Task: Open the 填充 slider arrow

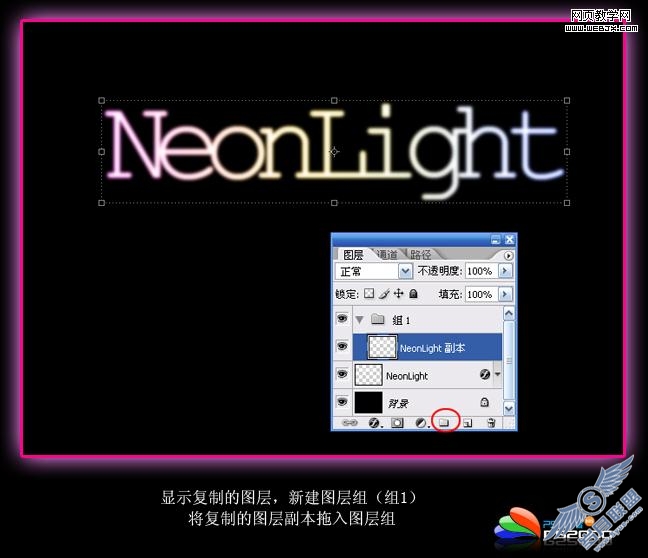Action: tap(505, 294)
